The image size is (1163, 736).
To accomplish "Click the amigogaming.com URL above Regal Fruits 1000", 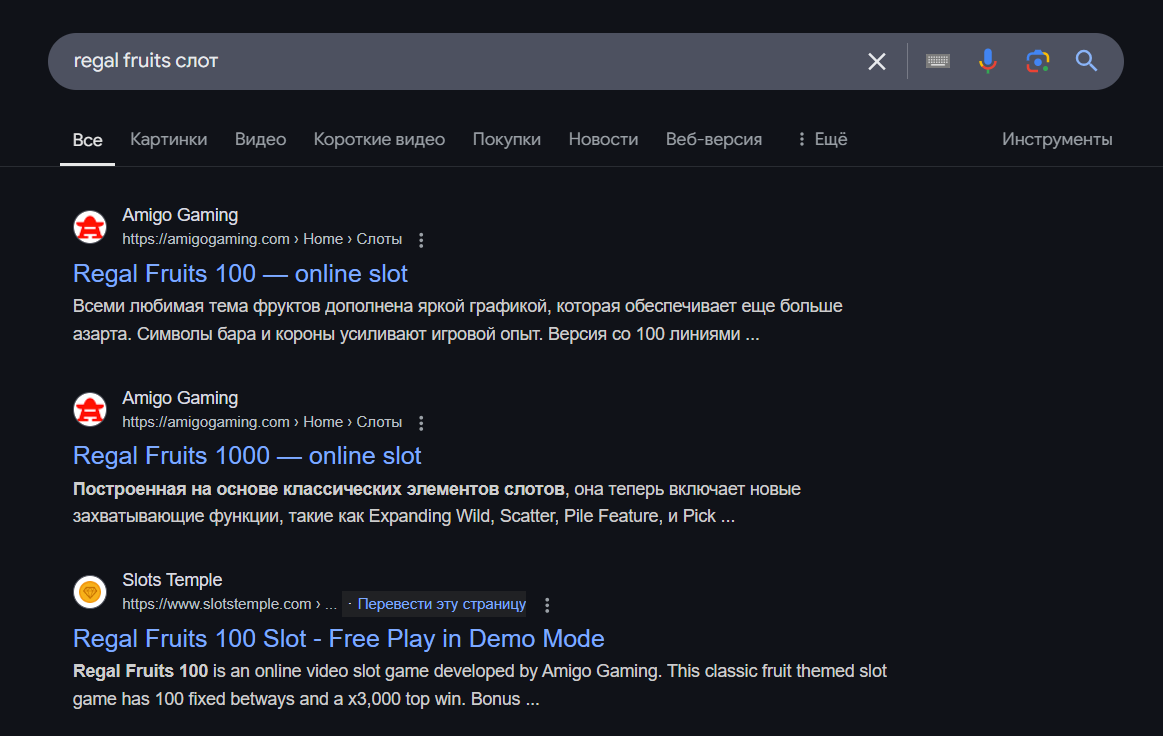I will coord(262,422).
